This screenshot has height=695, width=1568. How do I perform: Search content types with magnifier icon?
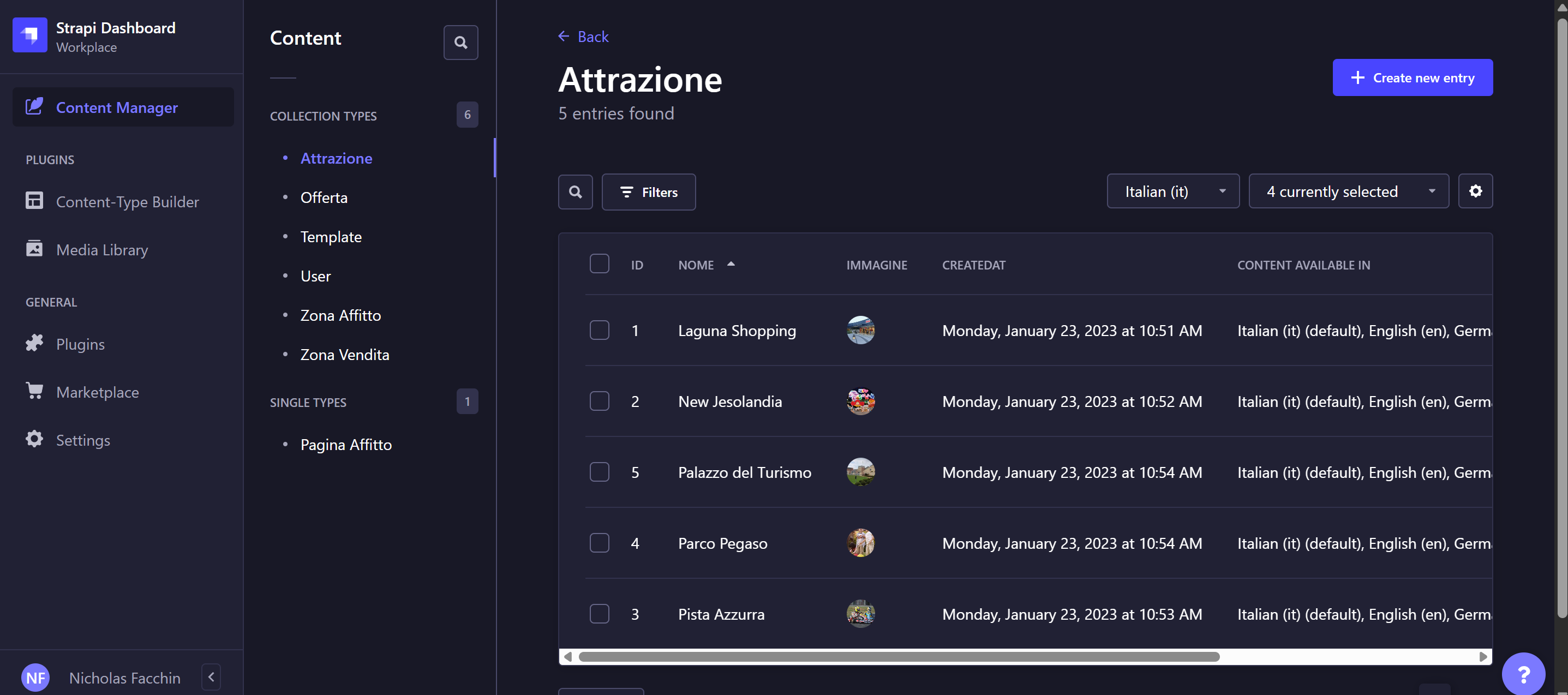click(461, 43)
